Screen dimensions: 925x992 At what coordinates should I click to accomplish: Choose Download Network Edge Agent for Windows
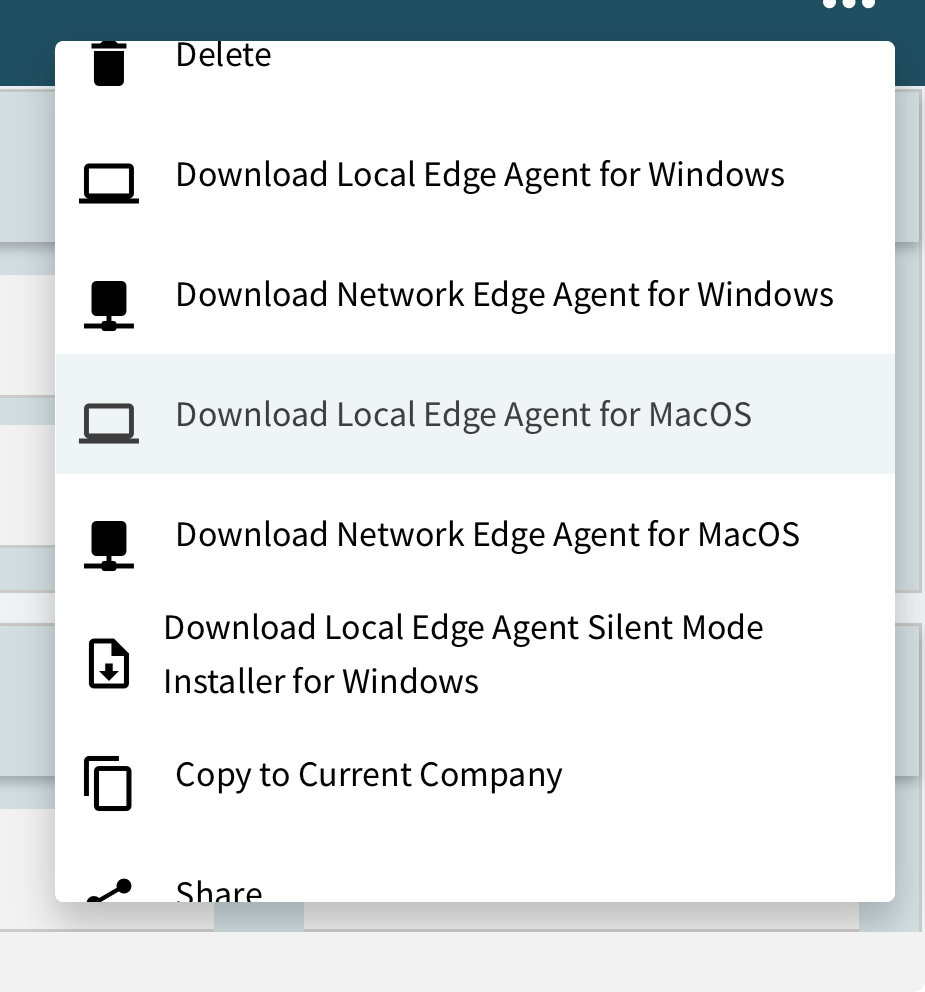(504, 295)
